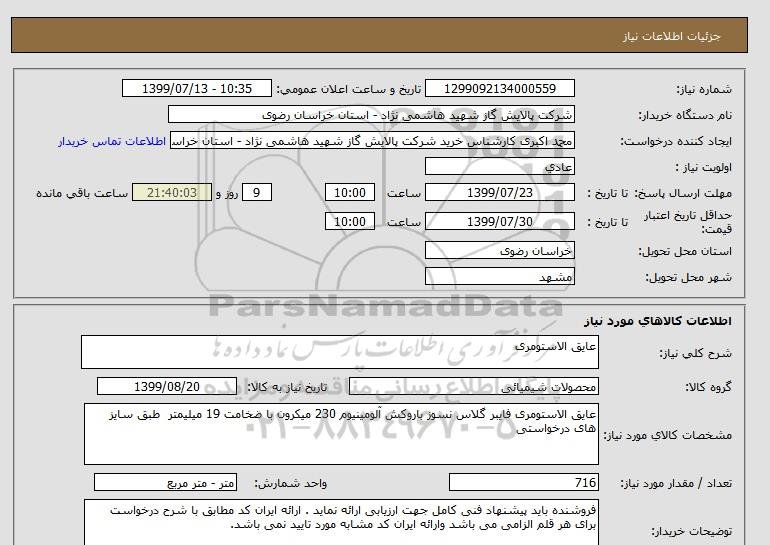The image size is (770, 545).
Task: Click the quantity field showing 716
Action: [x=506, y=482]
